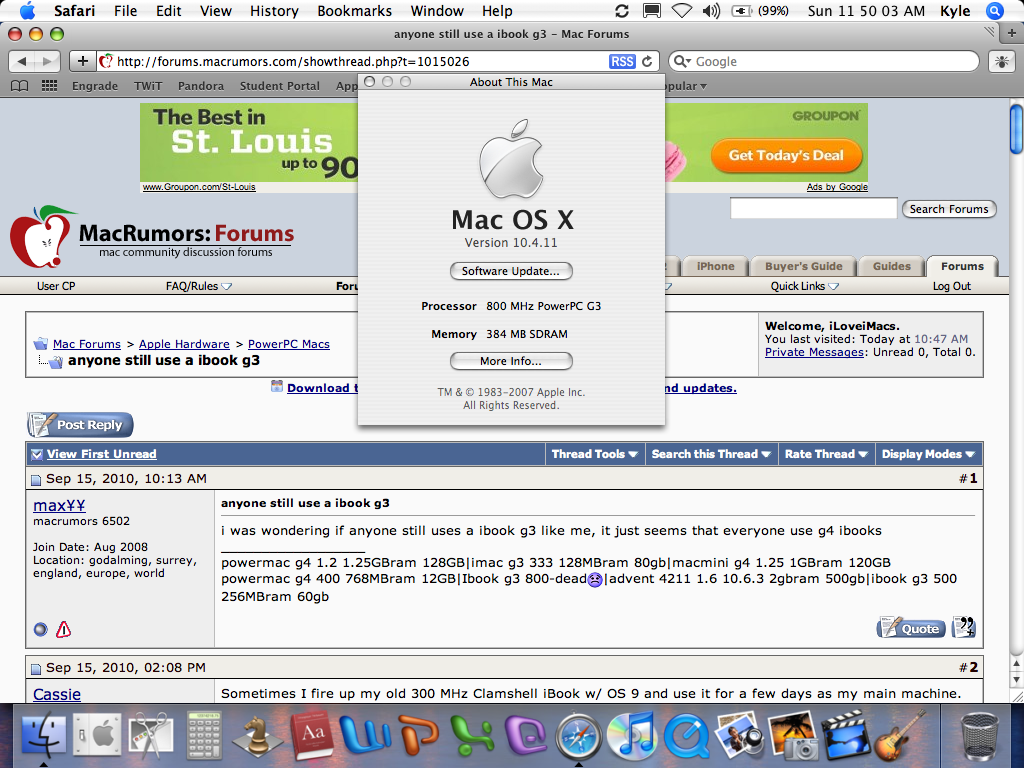1024x768 pixels.
Task: Click the forum search text field
Action: click(x=814, y=208)
